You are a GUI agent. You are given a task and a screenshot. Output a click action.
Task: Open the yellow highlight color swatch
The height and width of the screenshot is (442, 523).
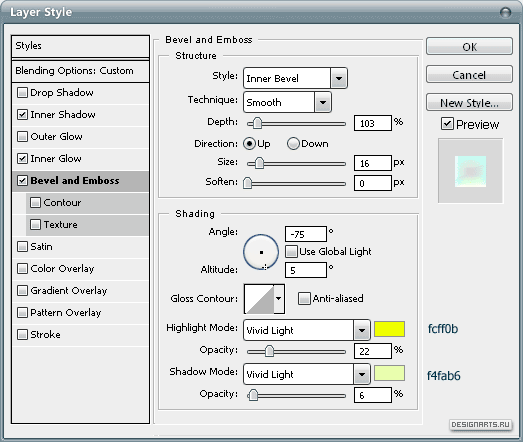[390, 329]
